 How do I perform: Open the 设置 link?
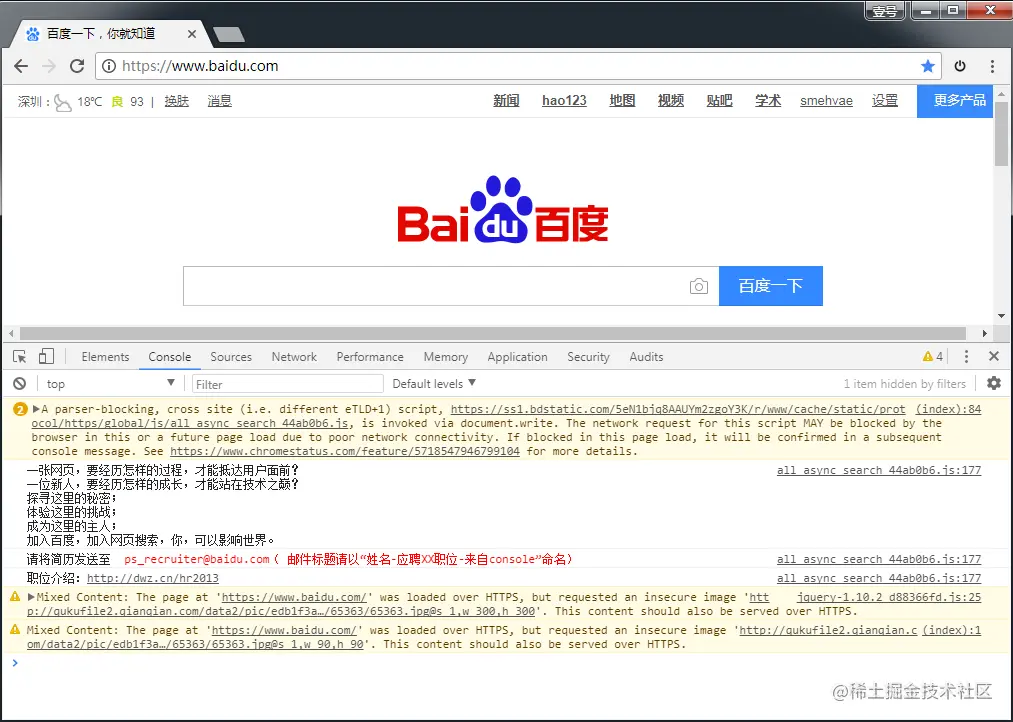click(x=884, y=101)
